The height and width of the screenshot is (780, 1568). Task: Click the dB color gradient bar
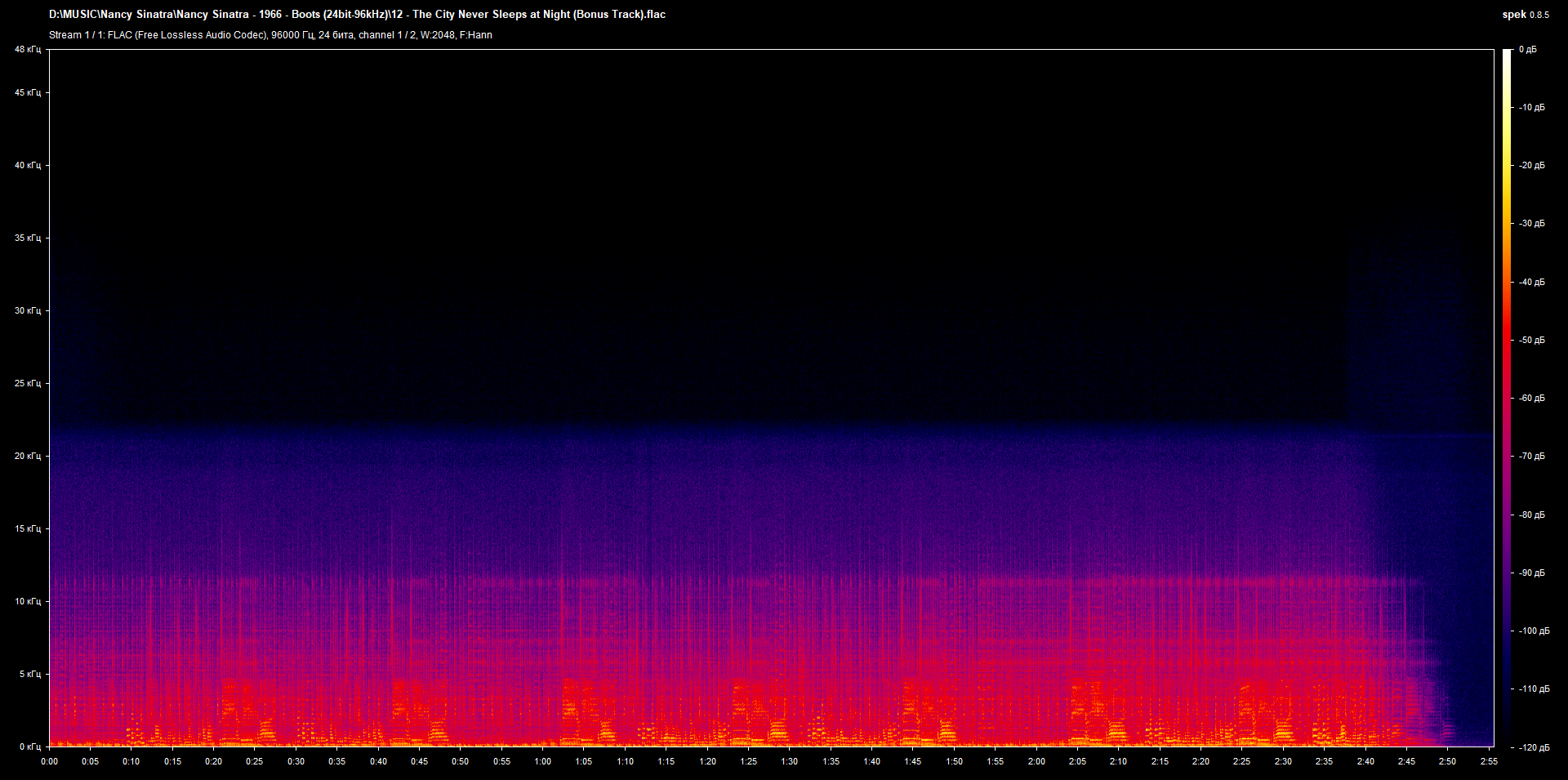1507,398
